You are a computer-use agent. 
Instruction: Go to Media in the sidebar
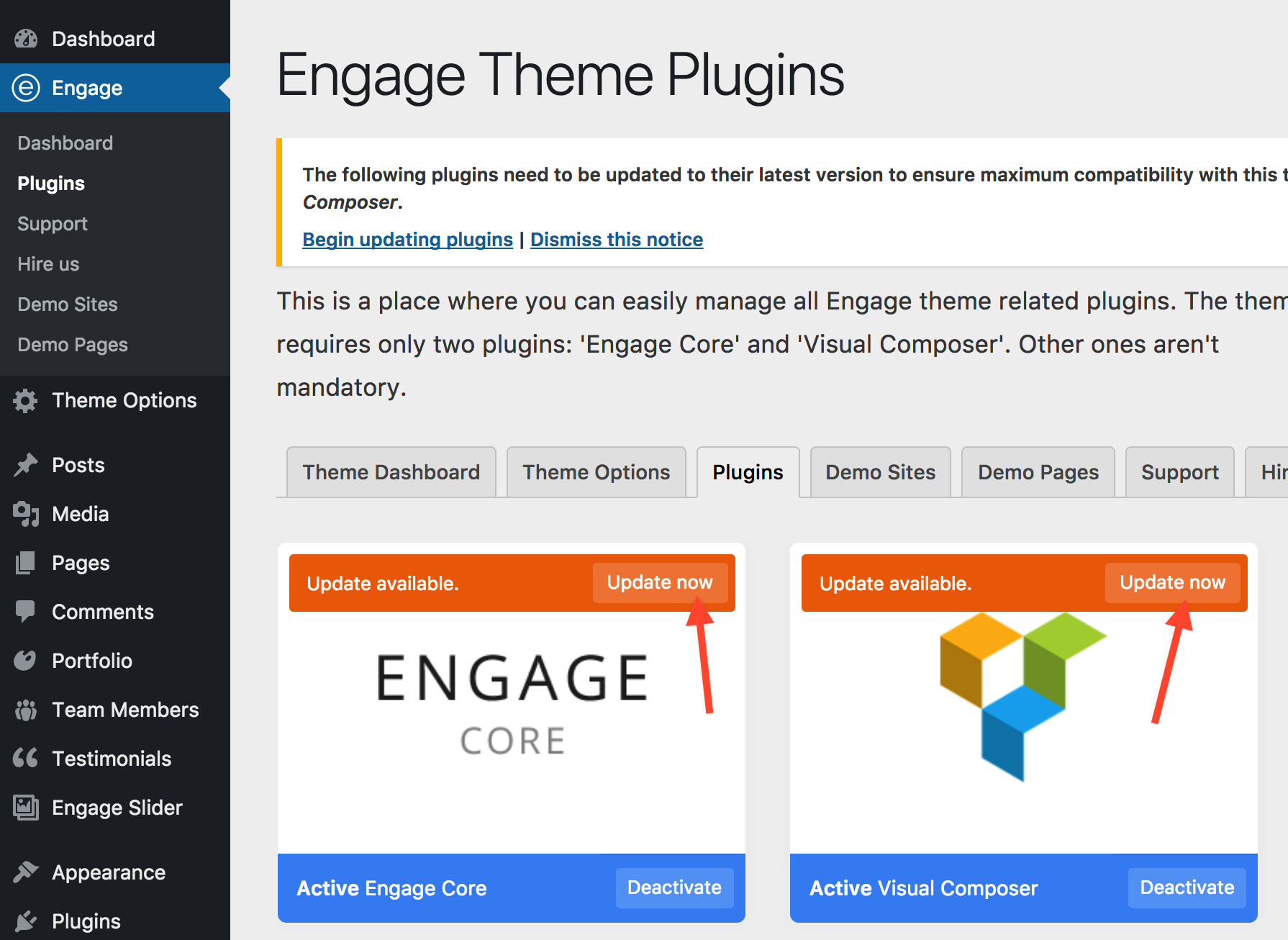(115, 514)
